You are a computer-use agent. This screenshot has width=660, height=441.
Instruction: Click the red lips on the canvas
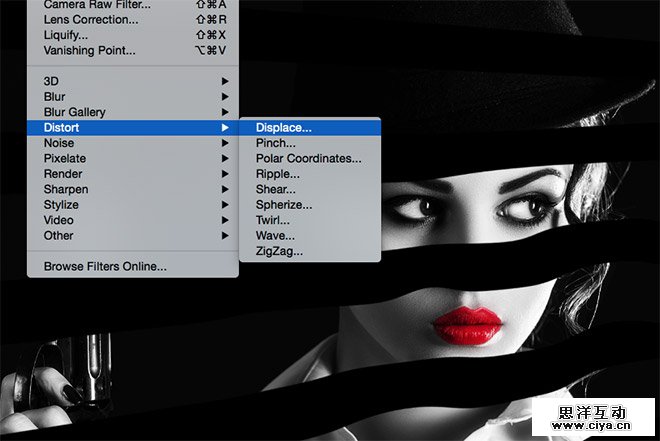click(468, 325)
